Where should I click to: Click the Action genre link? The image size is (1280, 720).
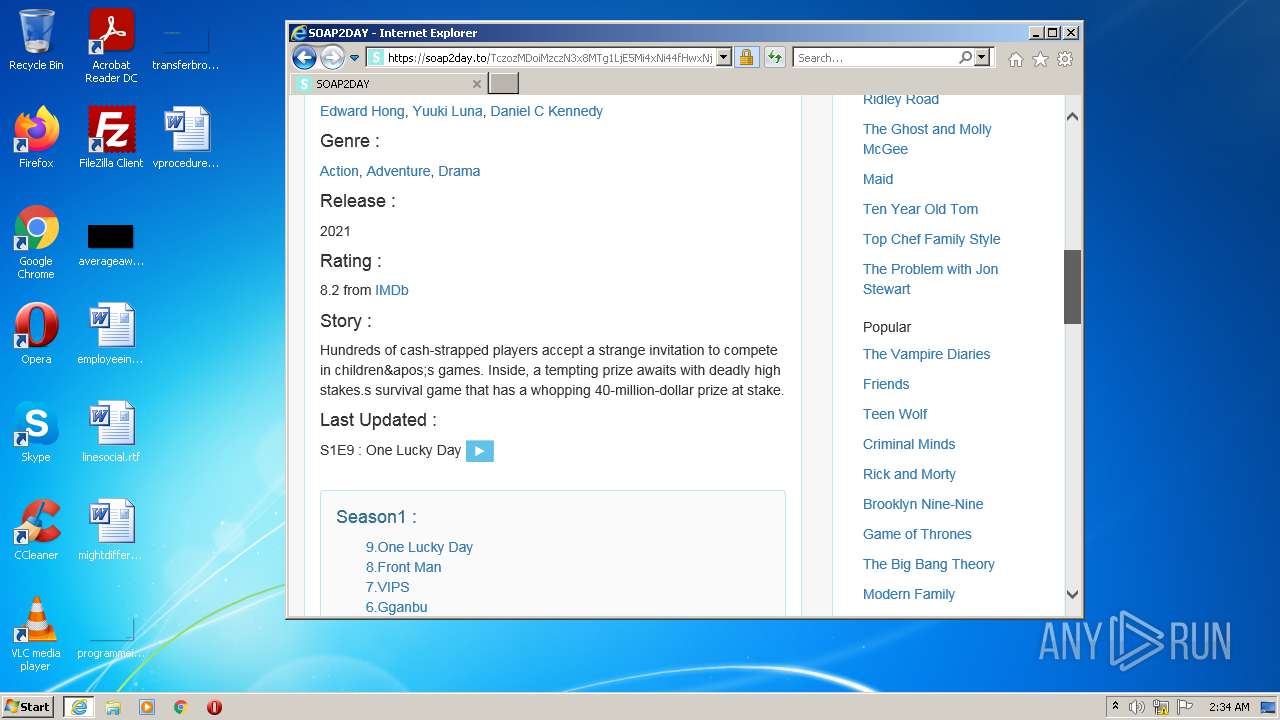pyautogui.click(x=339, y=171)
